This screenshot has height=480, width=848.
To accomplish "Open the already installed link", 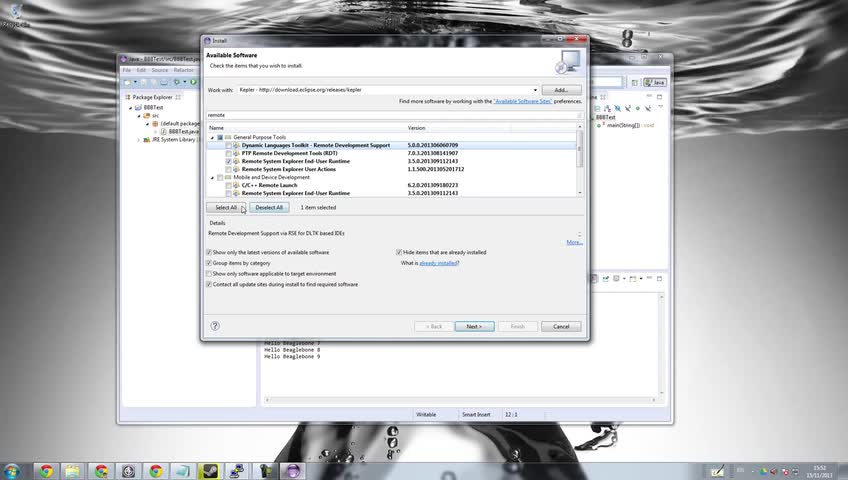I will click(439, 263).
